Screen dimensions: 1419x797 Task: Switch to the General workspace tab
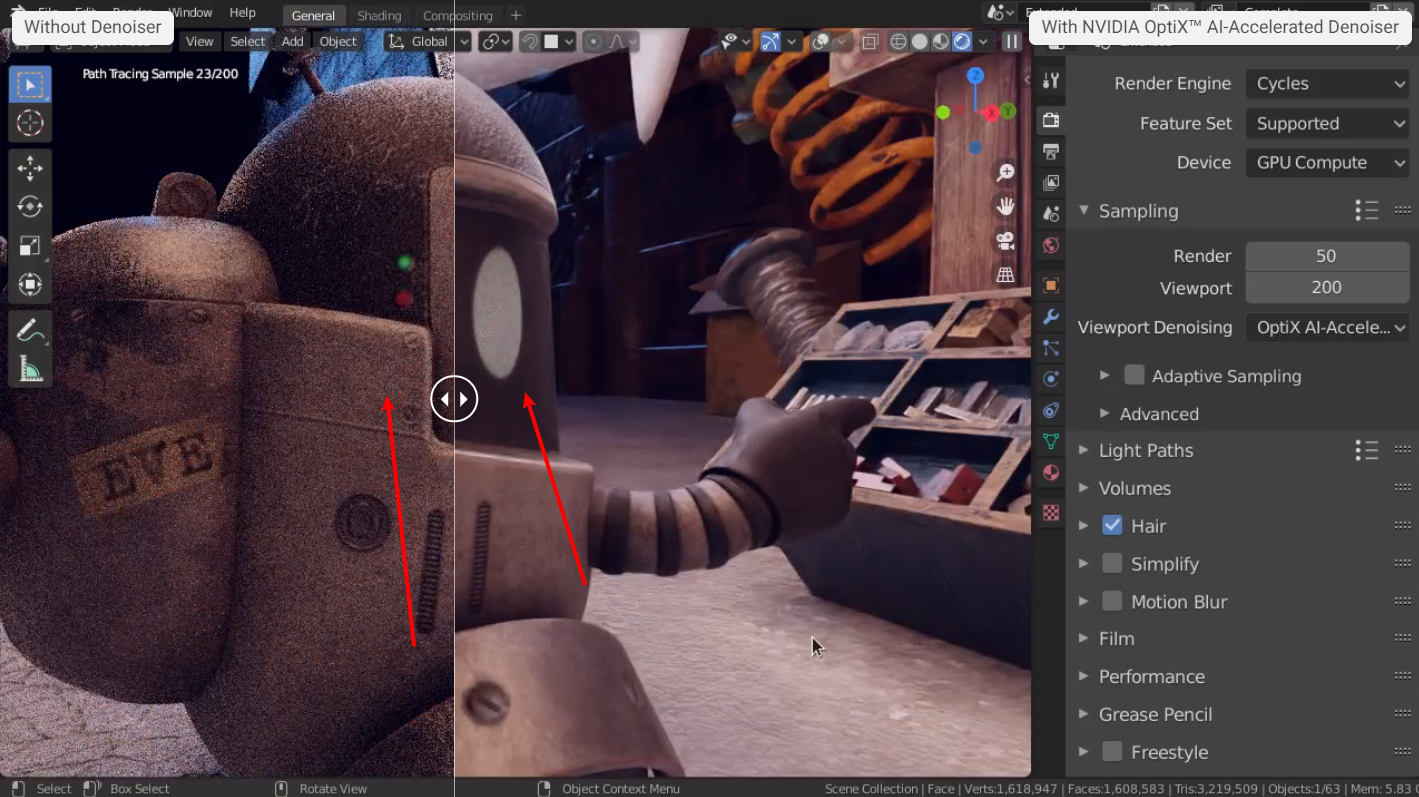pyautogui.click(x=313, y=15)
